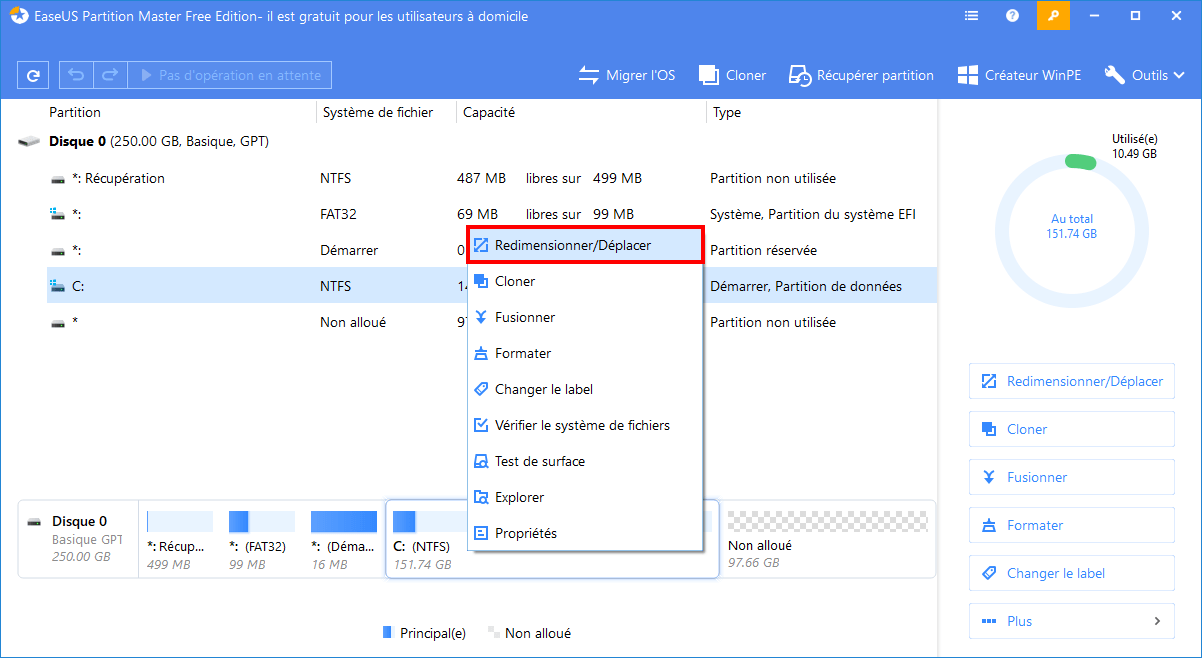Viewport: 1202px width, 658px height.
Task: Select the Récupération partition row
Action: tap(492, 178)
